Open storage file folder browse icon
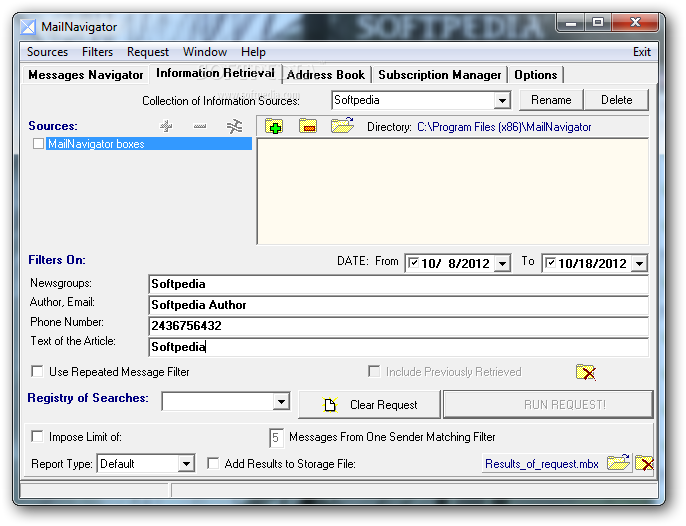The width and height of the screenshot is (686, 526). click(x=618, y=462)
